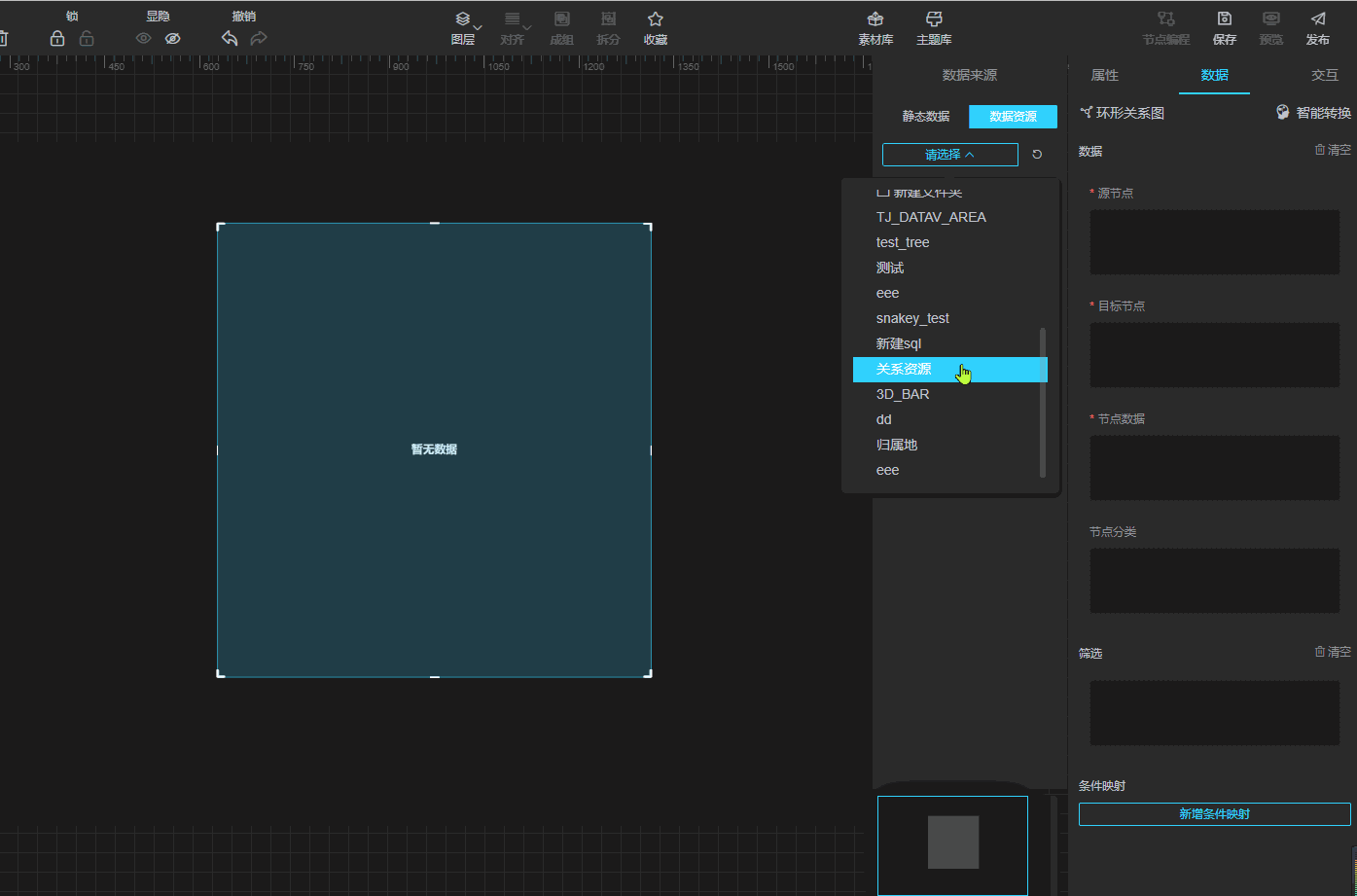The image size is (1357, 896).
Task: Open the 素材库 material library
Action: [875, 29]
